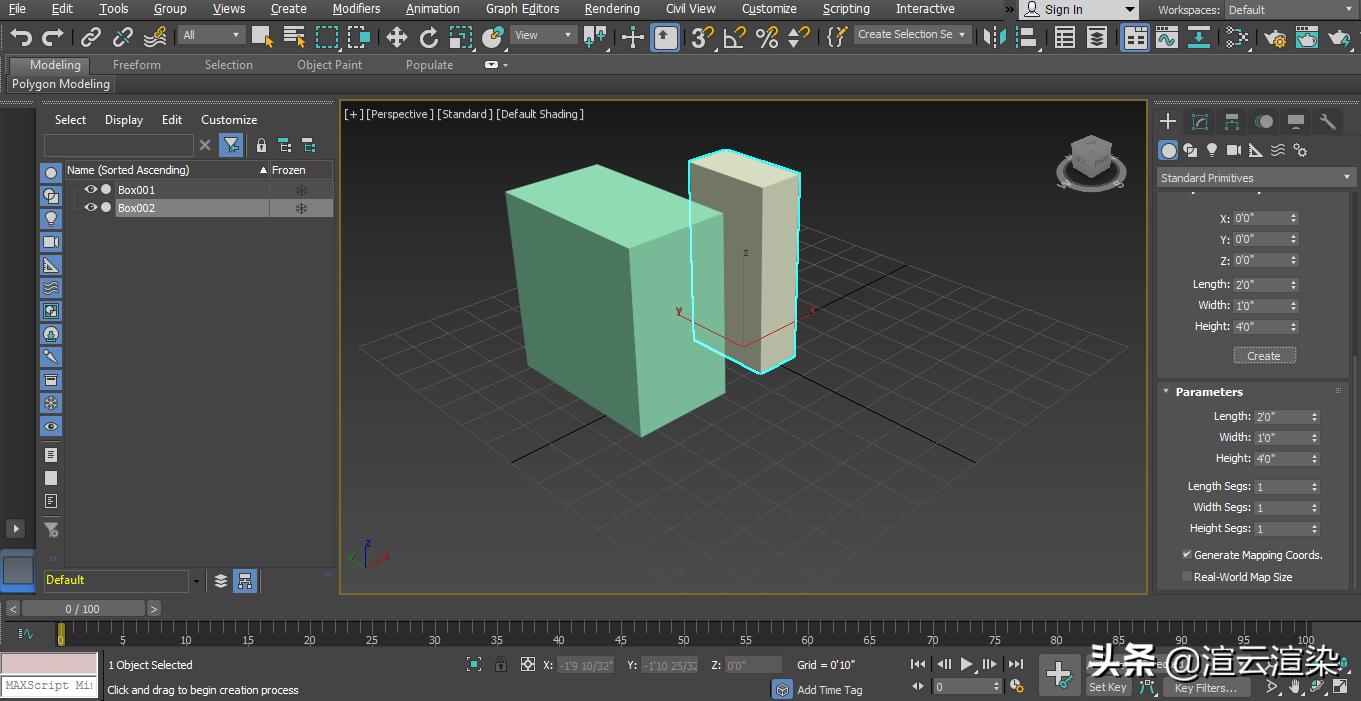The image size is (1361, 701).
Task: Uncheck Generate Mapping Coords
Action: coord(1187,554)
